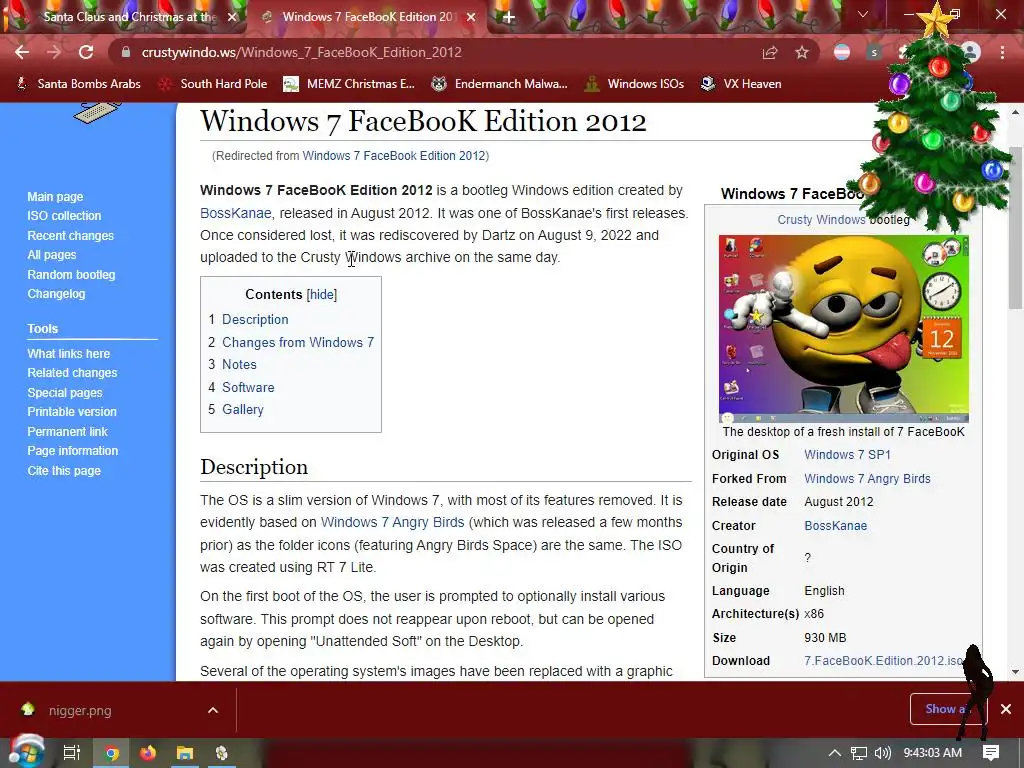Image resolution: width=1024 pixels, height=768 pixels.
Task: Jump to Notes in Contents
Action: 239,364
